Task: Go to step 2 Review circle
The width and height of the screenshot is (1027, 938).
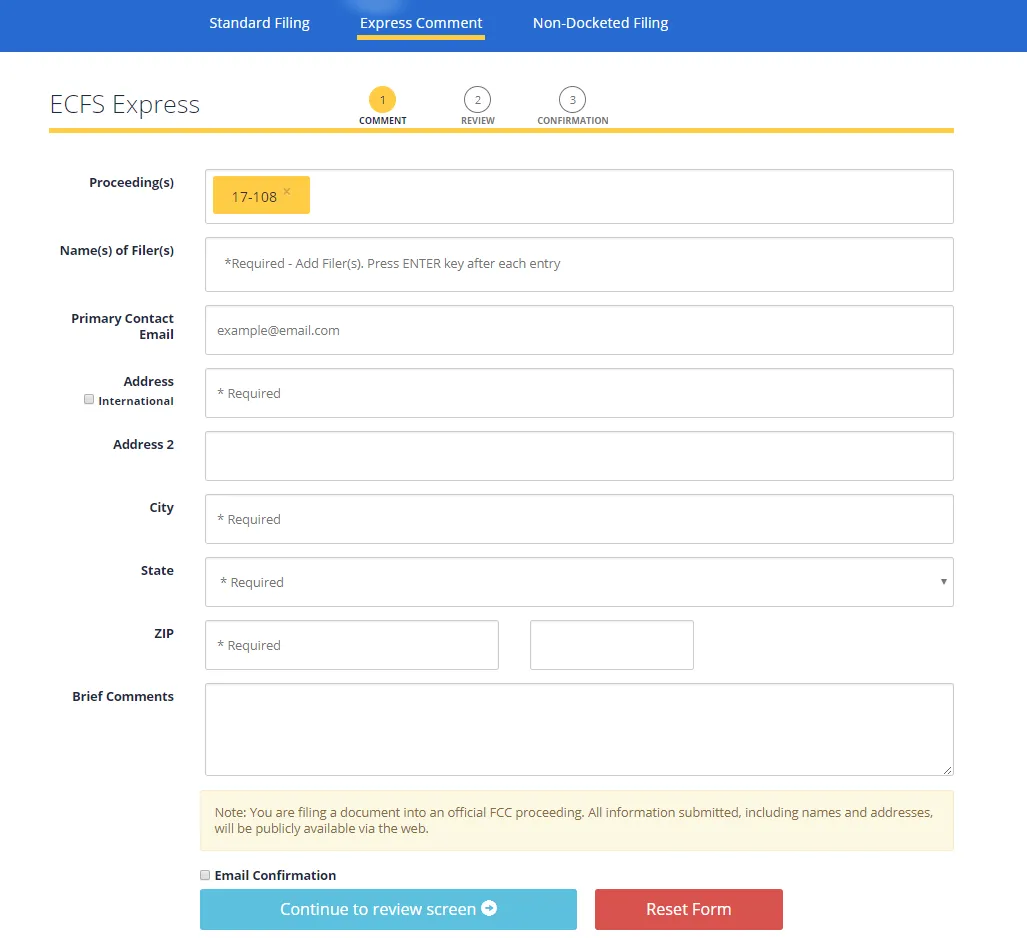Action: [477, 100]
